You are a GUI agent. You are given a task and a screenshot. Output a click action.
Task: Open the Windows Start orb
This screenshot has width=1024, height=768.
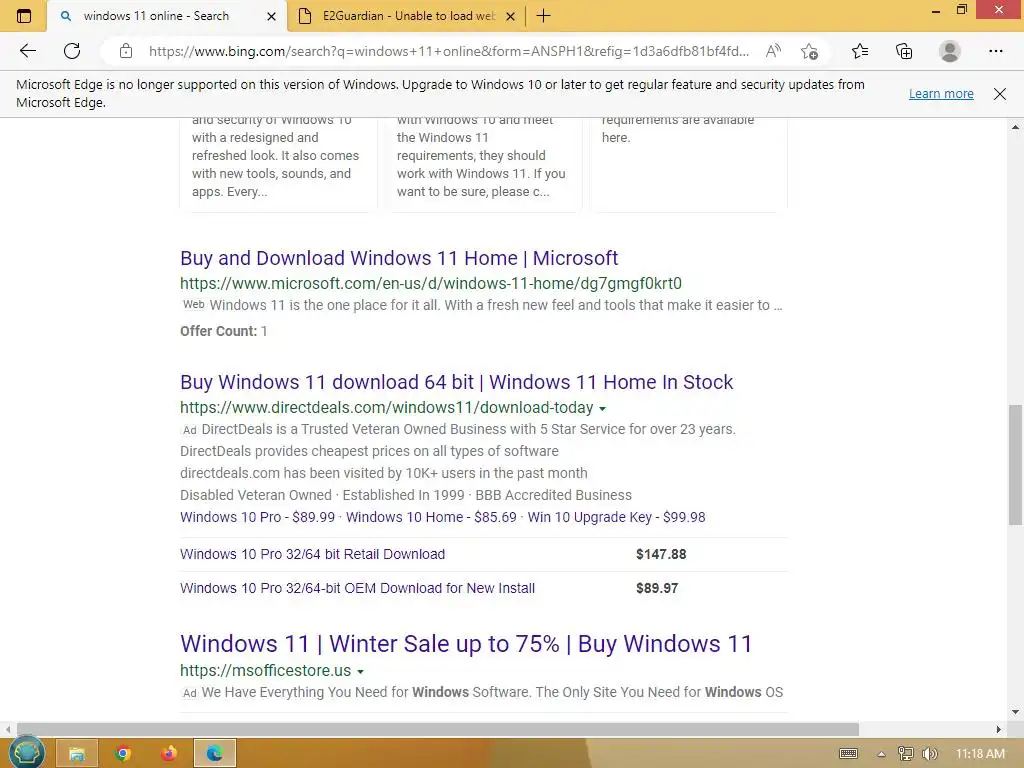(26, 753)
